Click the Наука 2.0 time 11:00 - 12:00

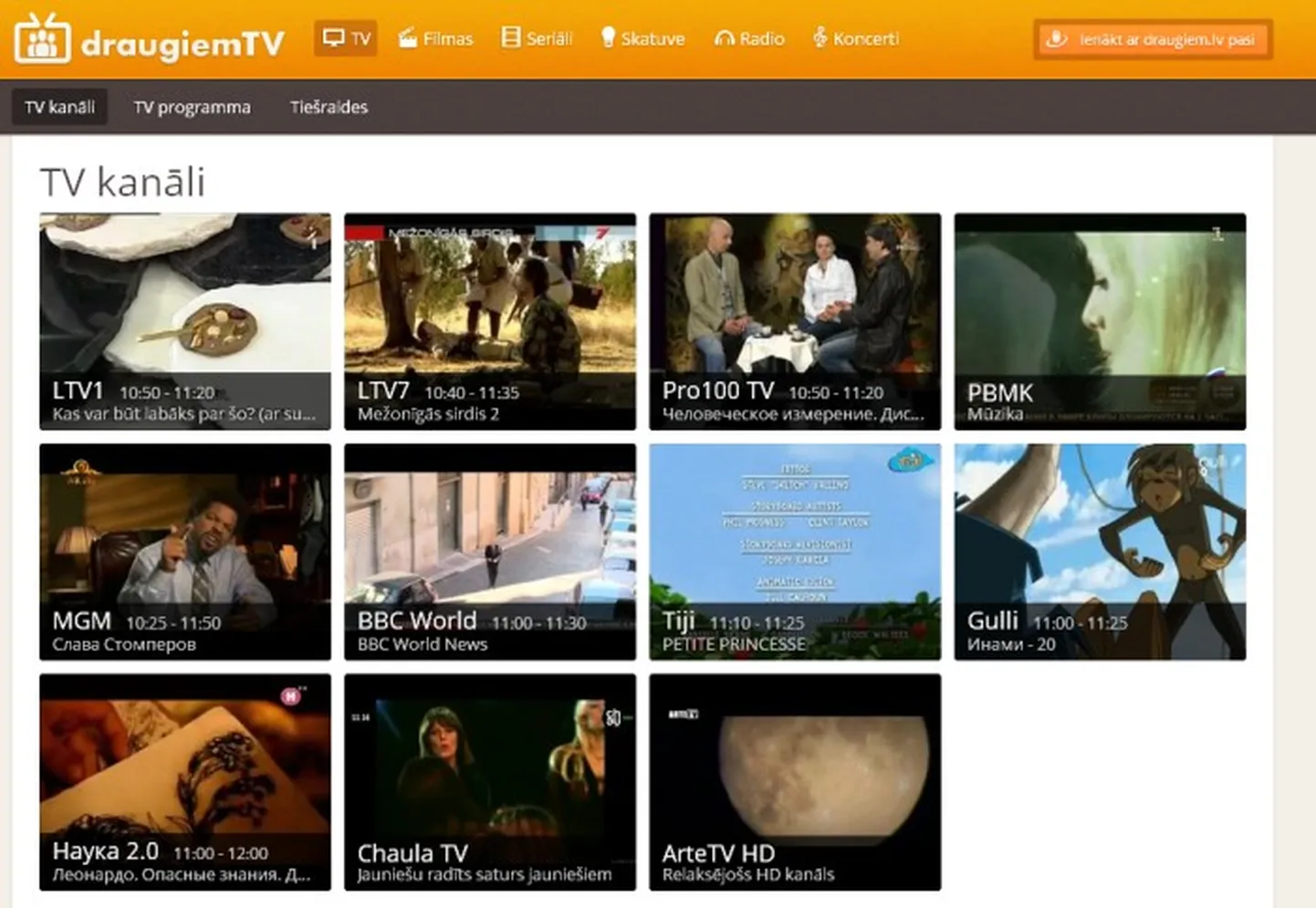click(x=221, y=853)
